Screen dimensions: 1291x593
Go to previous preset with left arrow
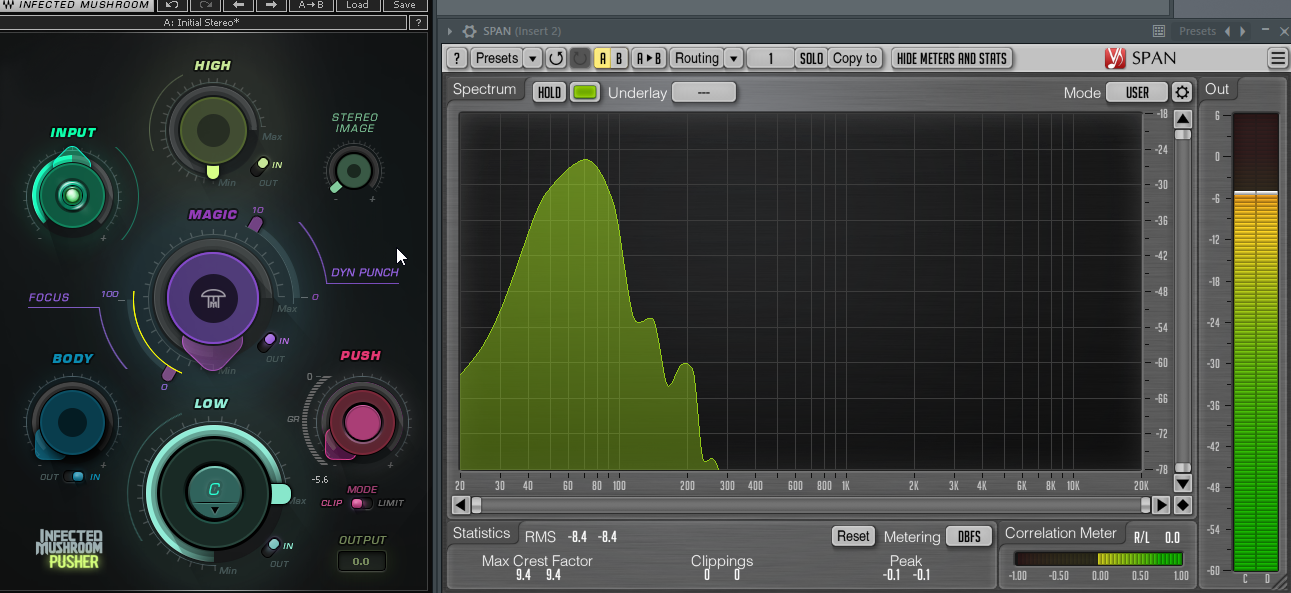[239, 5]
